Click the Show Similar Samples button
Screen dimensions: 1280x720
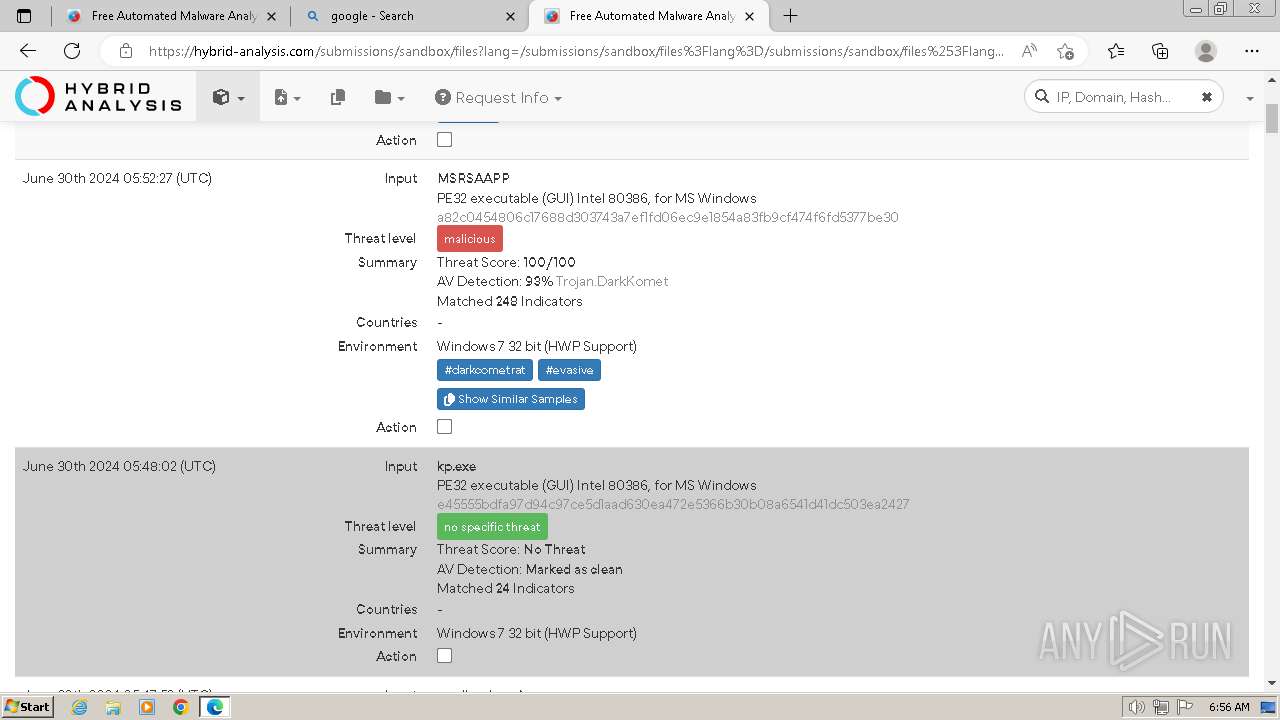point(511,399)
